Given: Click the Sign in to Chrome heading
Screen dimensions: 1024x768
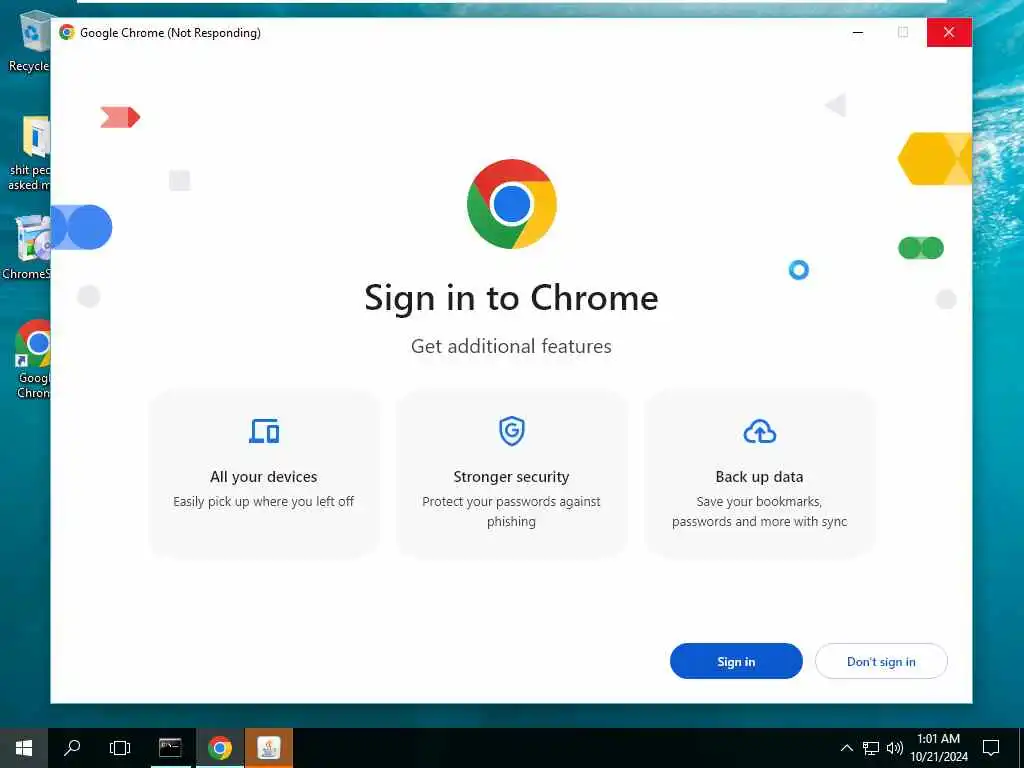Looking at the screenshot, I should point(511,298).
